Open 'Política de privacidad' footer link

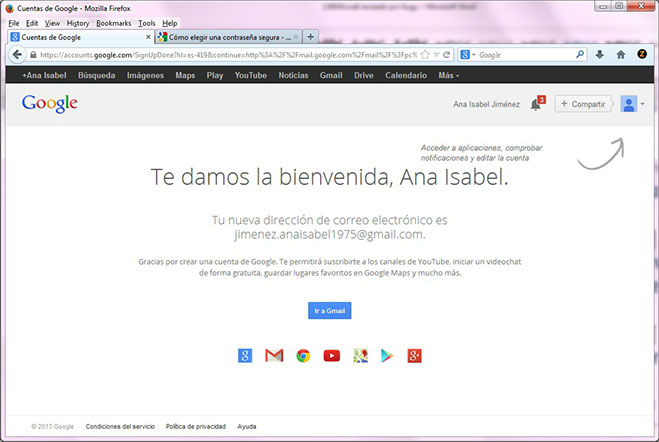195,426
